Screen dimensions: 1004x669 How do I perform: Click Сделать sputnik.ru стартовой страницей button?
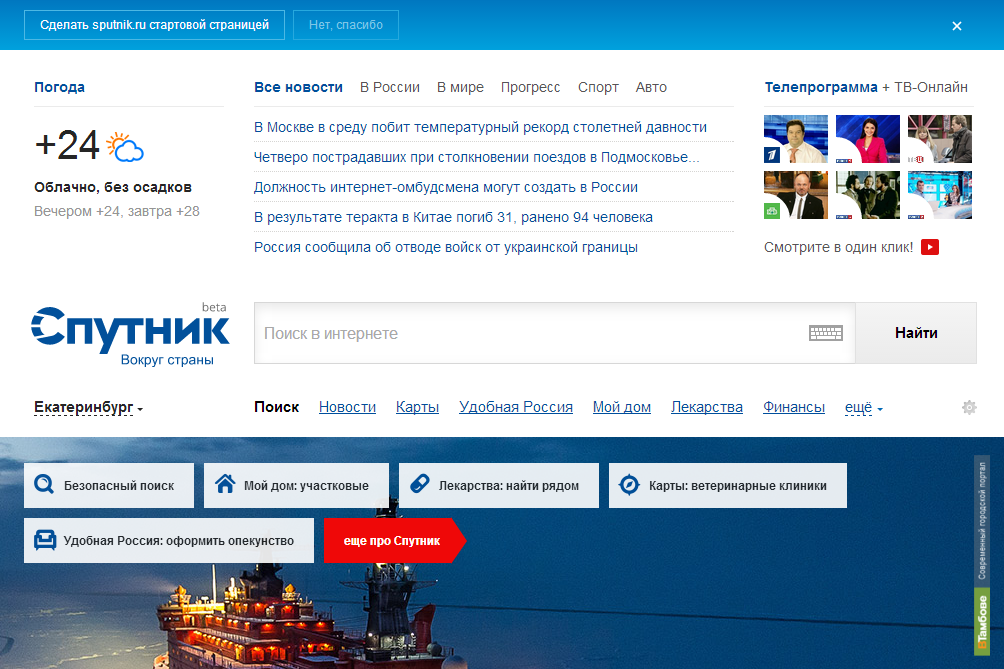pyautogui.click(x=154, y=25)
